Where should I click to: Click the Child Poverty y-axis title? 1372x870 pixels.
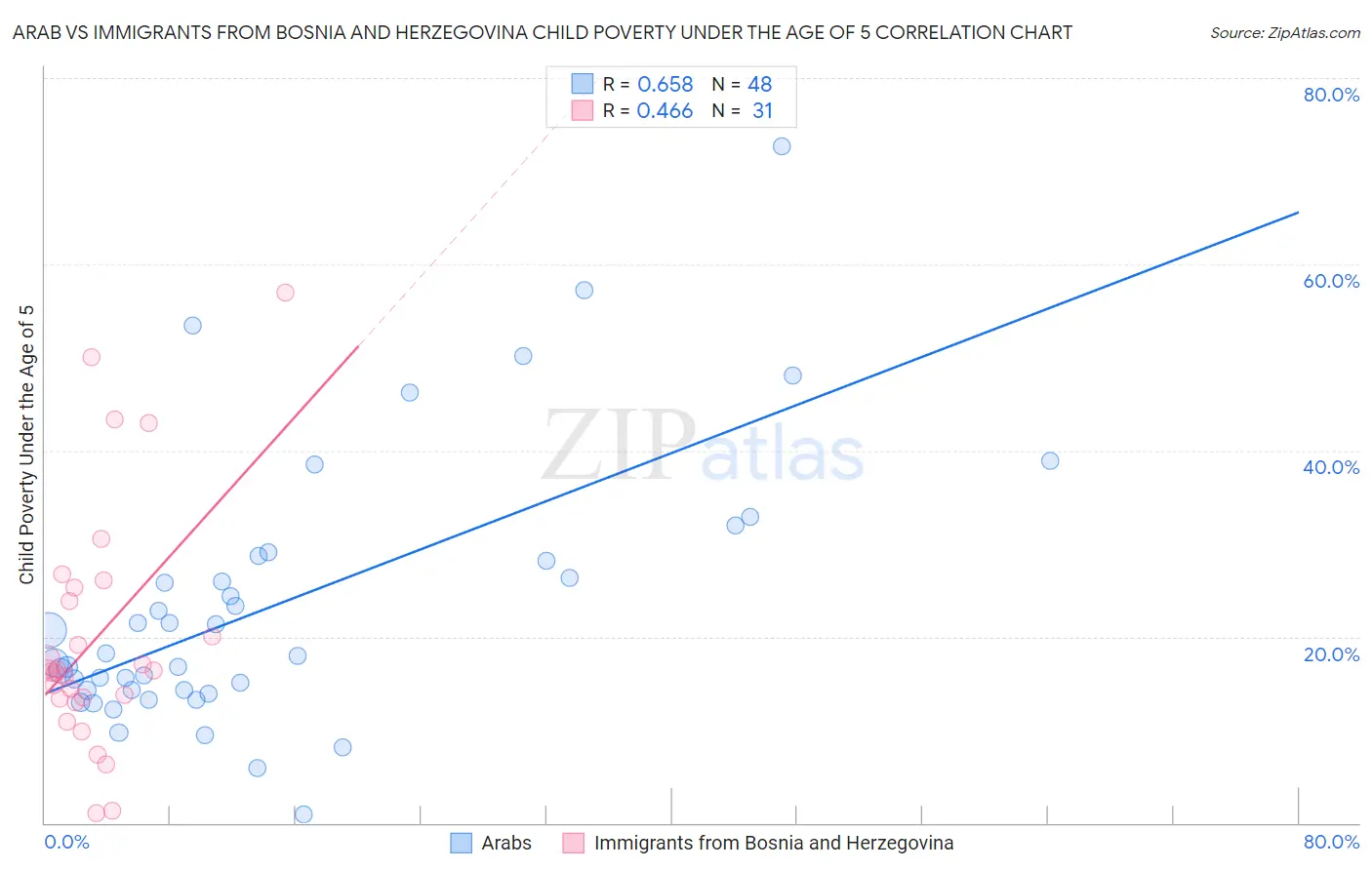(x=26, y=445)
